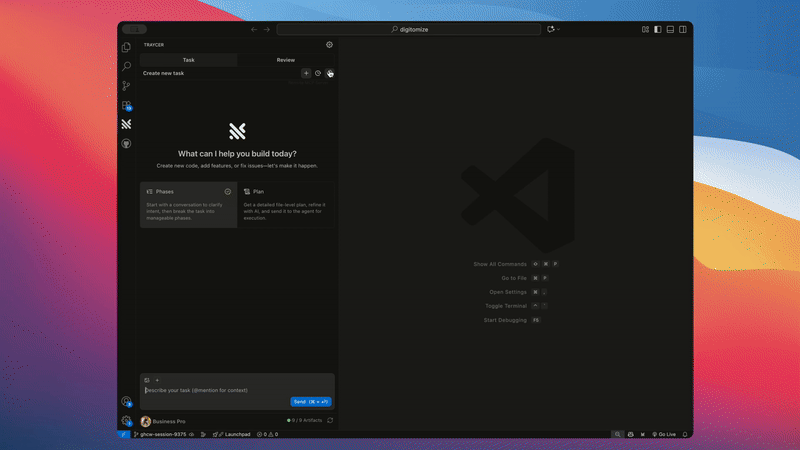Click the TRAYCER panel title
The width and height of the screenshot is (800, 450).
154,45
